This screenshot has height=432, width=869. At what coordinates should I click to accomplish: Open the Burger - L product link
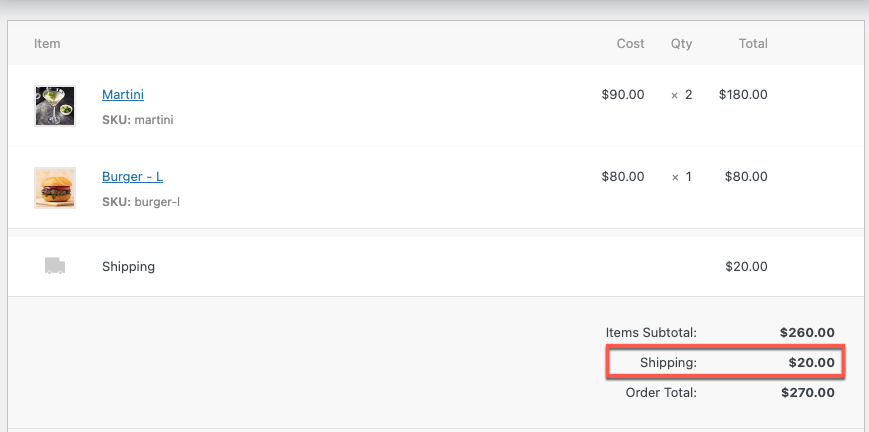click(132, 176)
